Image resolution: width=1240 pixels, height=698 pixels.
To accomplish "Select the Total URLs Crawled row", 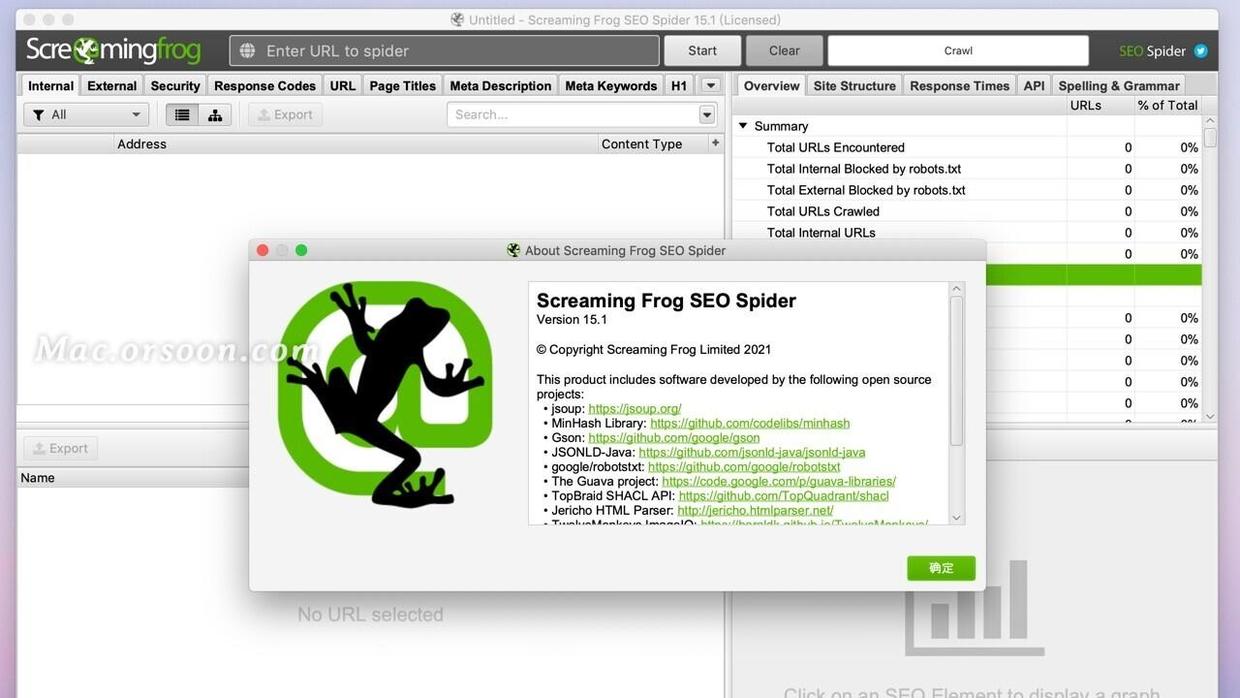I will point(967,212).
